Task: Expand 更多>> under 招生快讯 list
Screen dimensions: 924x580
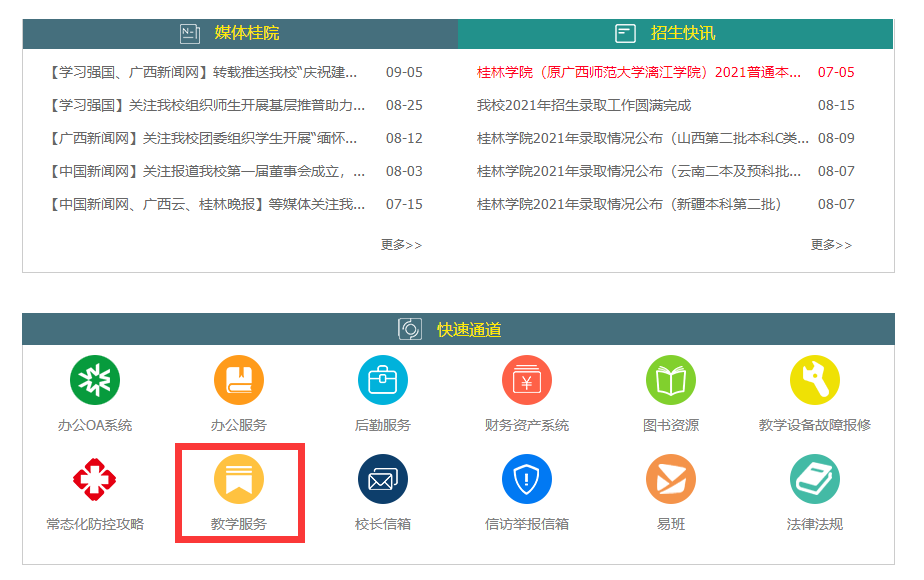Action: (831, 245)
